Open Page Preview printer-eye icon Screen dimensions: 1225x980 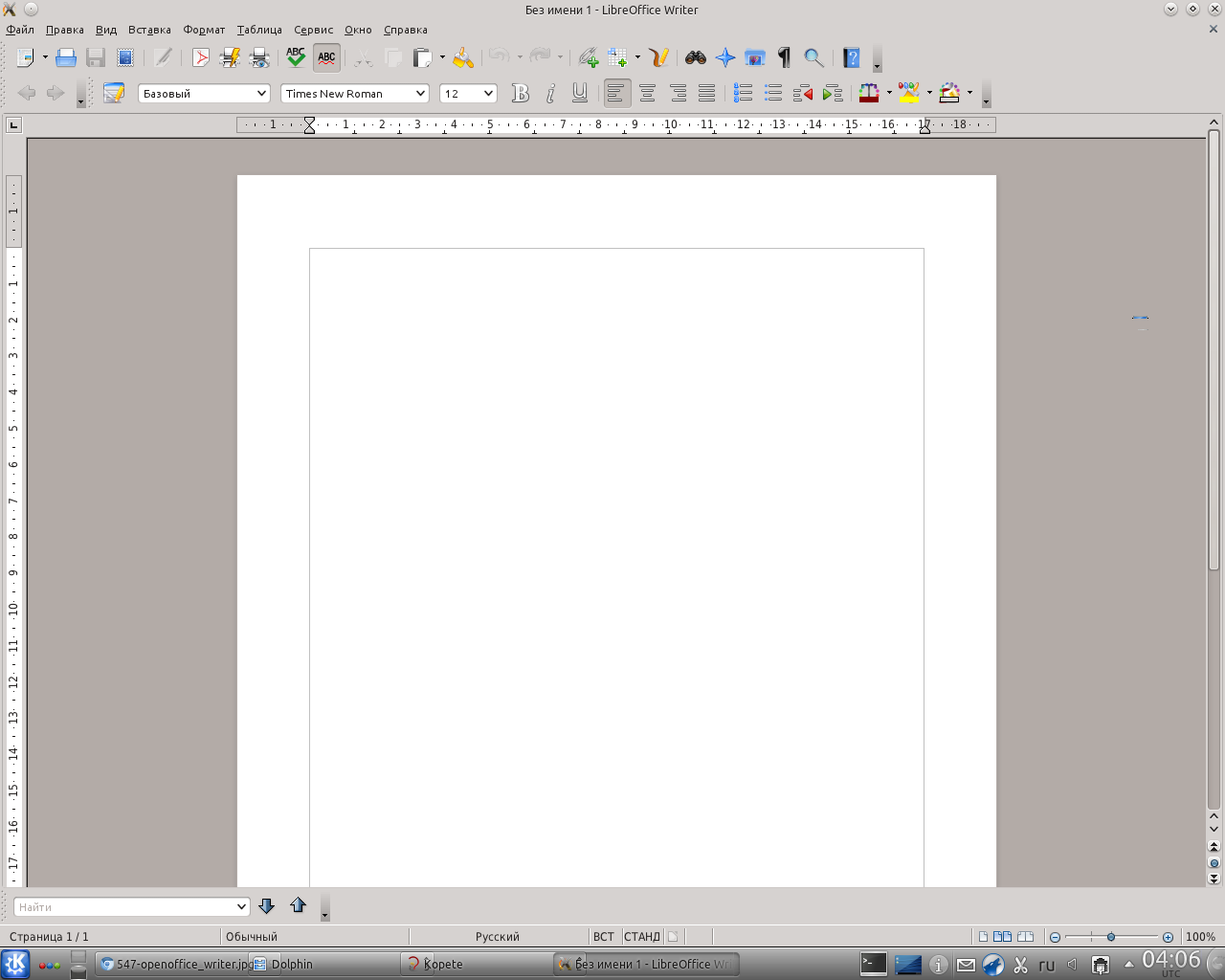[x=259, y=57]
